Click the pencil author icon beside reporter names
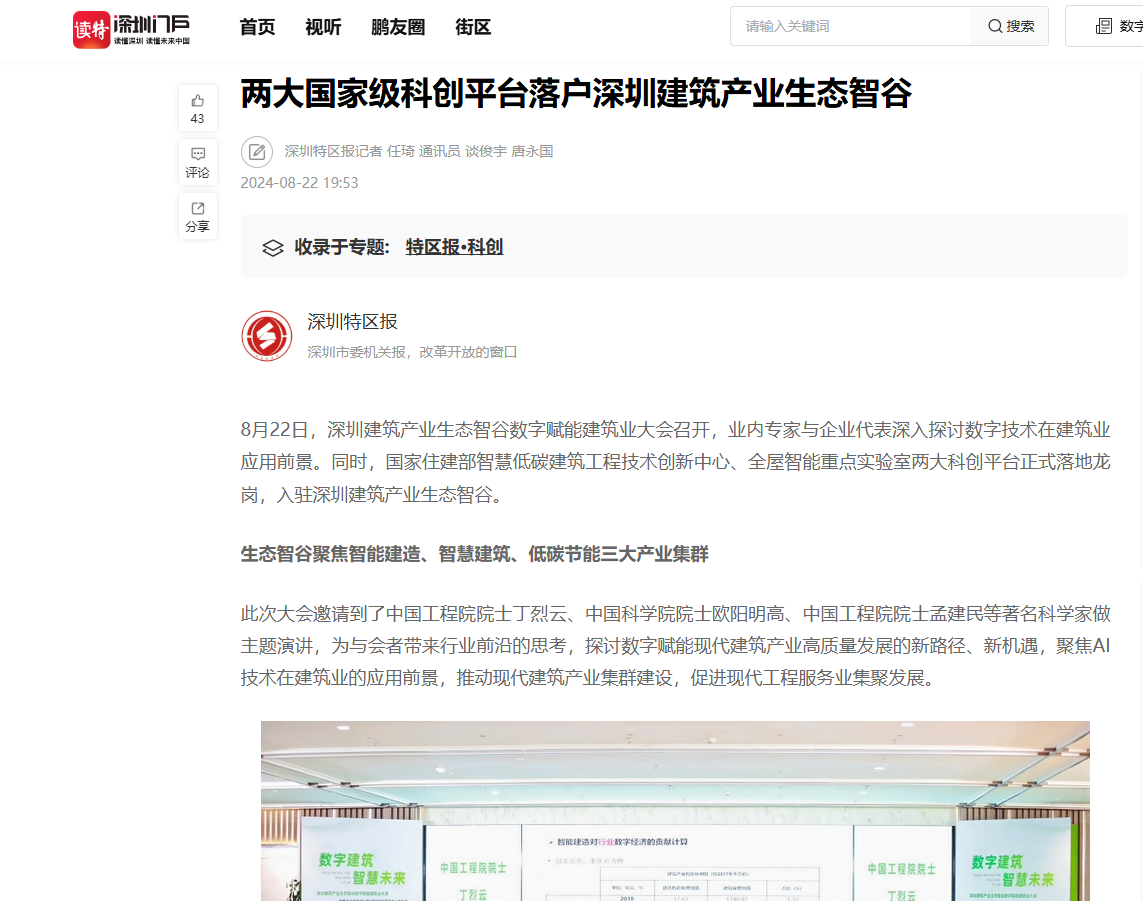 [x=257, y=151]
